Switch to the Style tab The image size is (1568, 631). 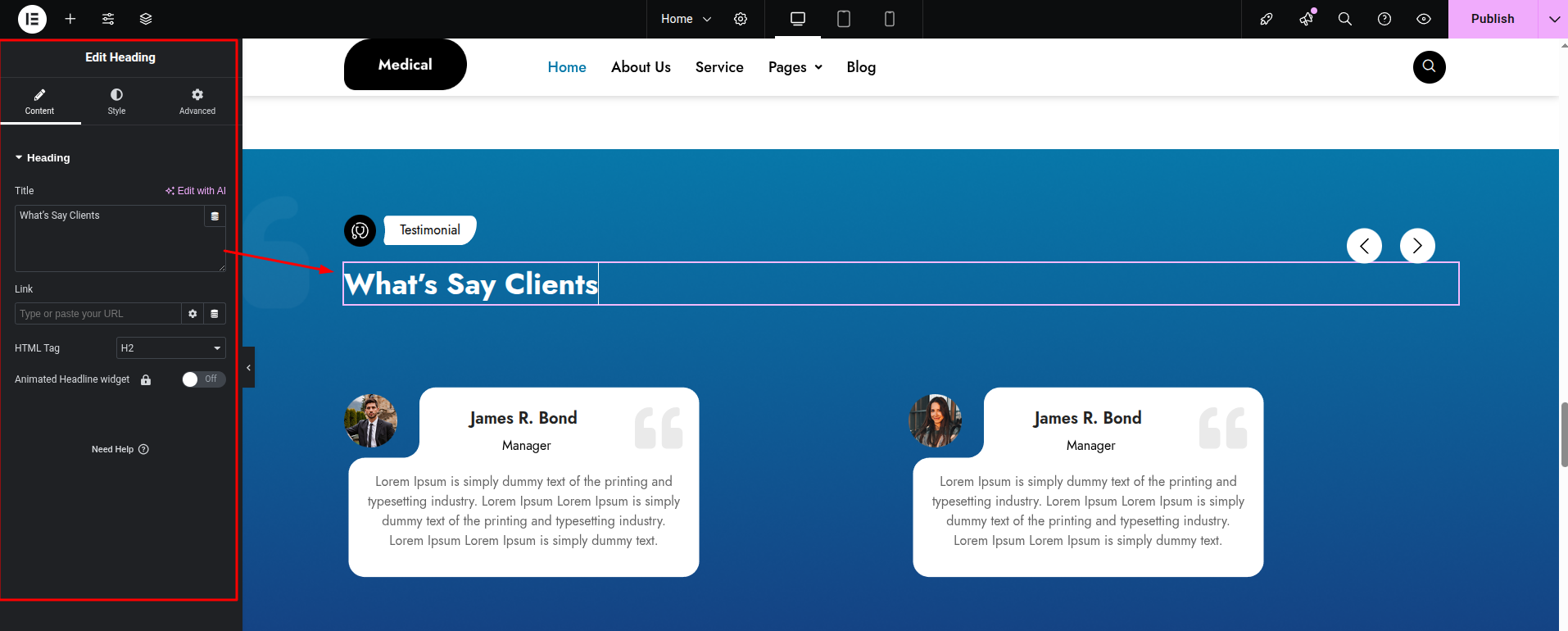(116, 102)
